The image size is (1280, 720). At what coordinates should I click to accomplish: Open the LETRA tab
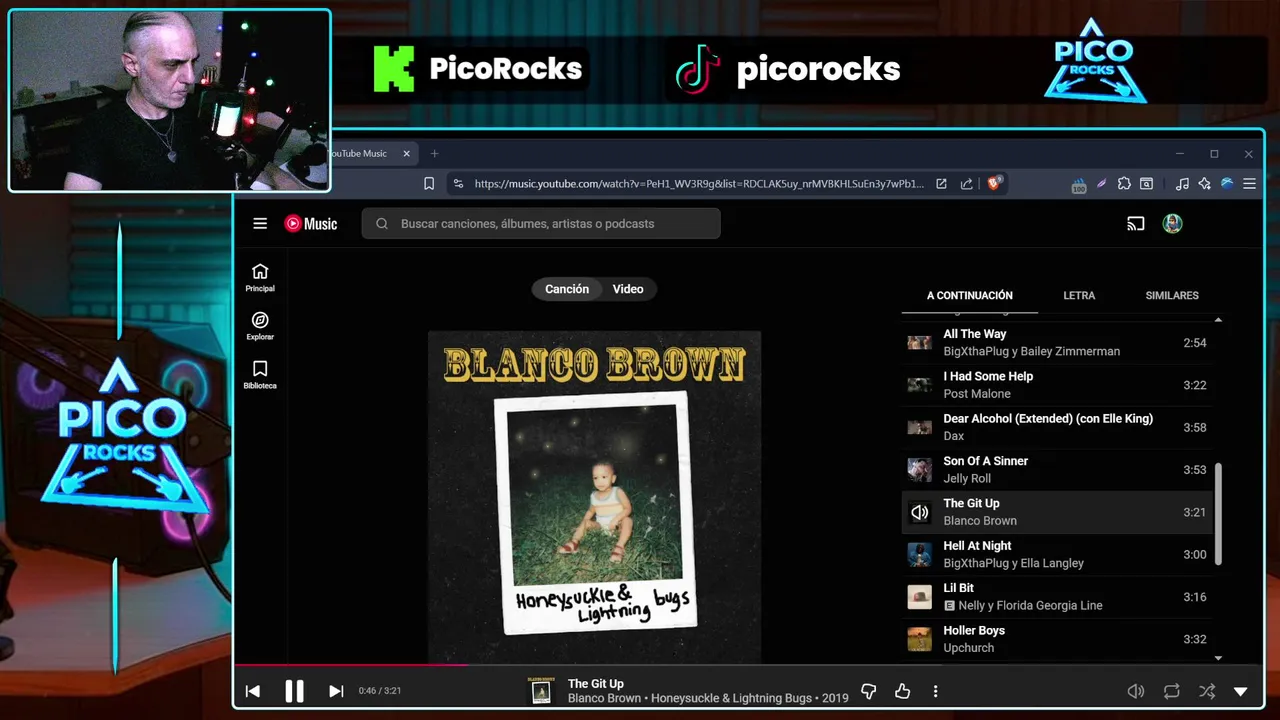[1079, 295]
